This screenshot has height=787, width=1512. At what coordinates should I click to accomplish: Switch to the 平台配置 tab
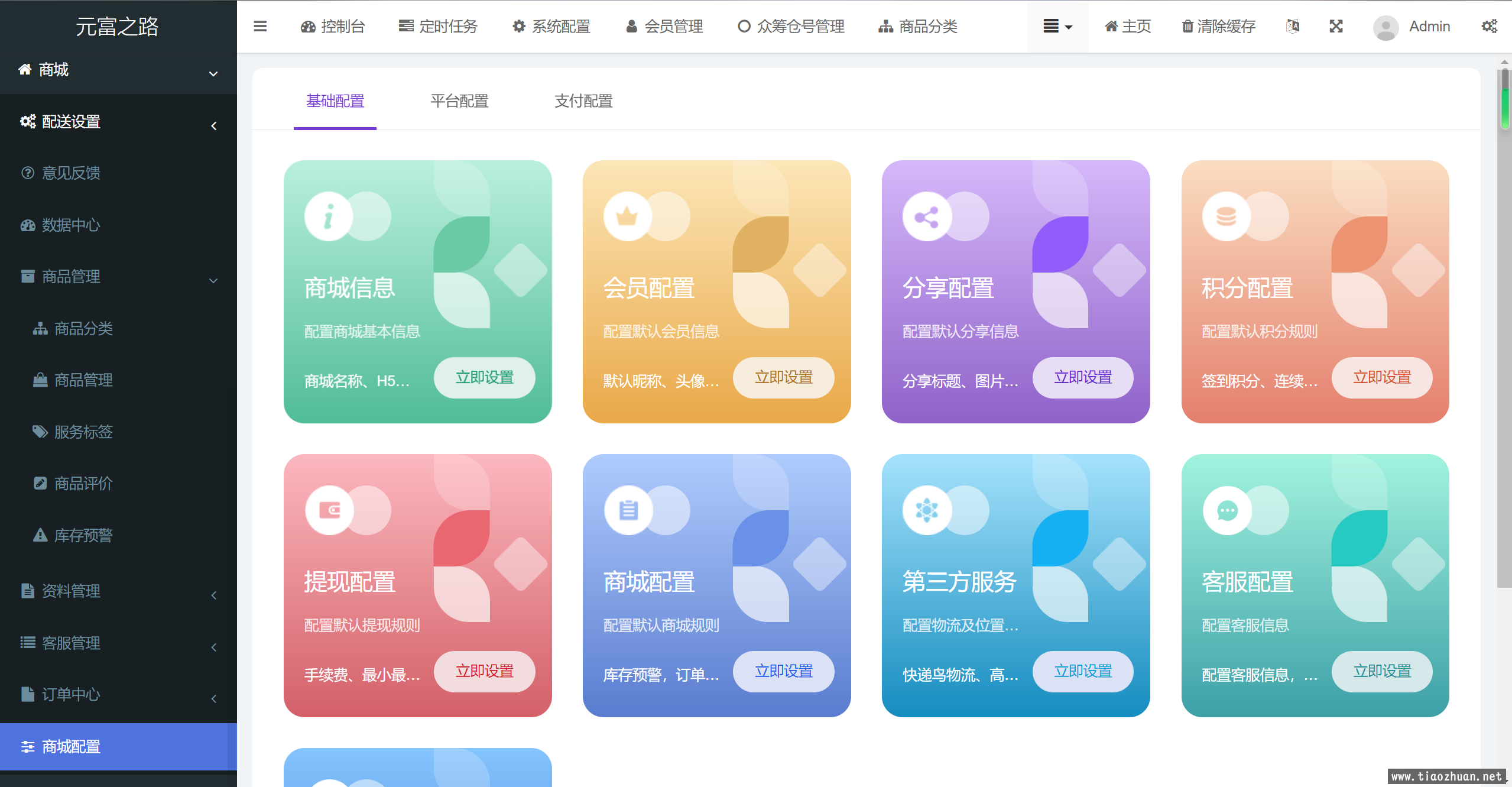tap(459, 101)
